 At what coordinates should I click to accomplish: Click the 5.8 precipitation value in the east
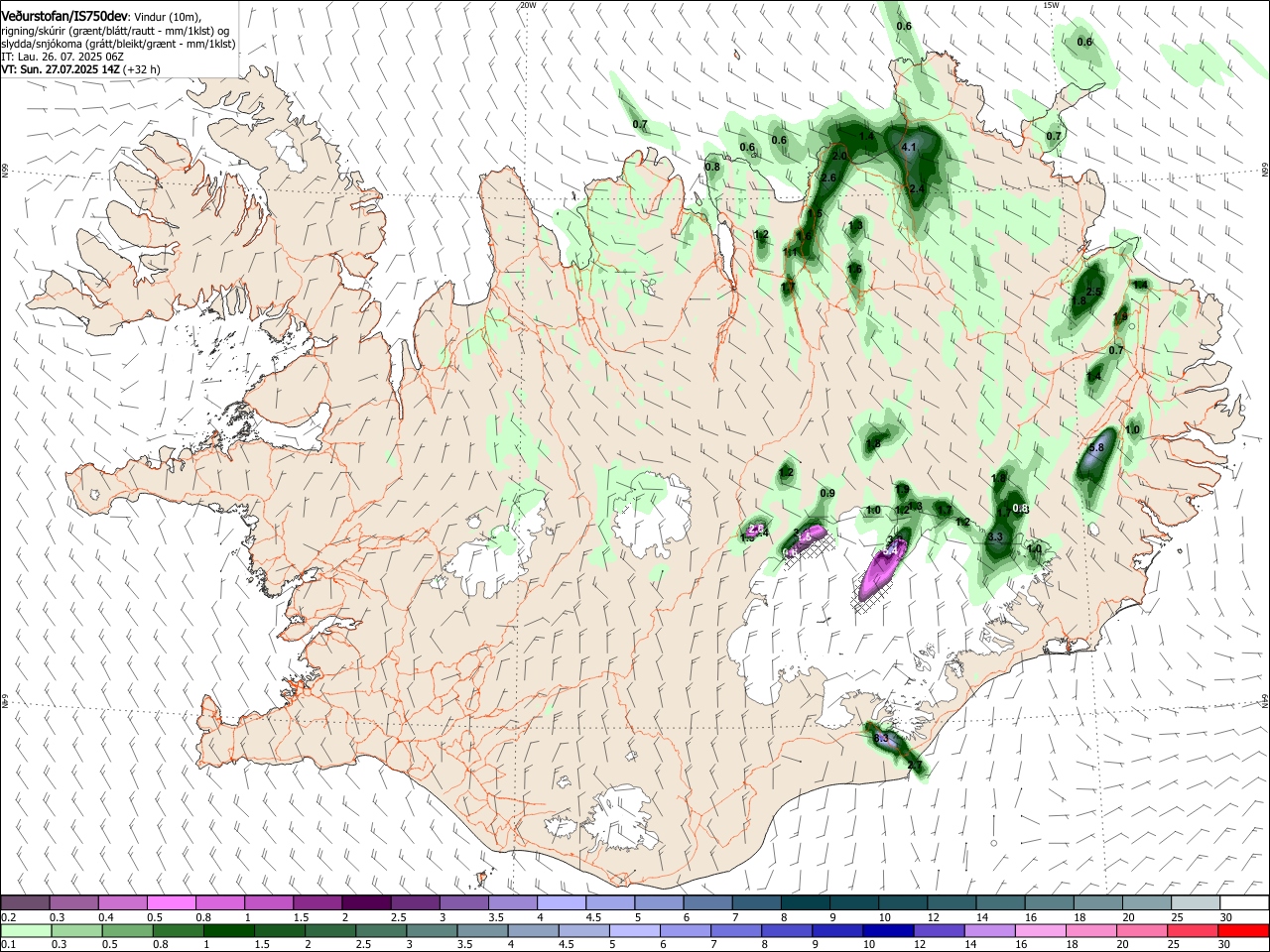pos(1096,448)
